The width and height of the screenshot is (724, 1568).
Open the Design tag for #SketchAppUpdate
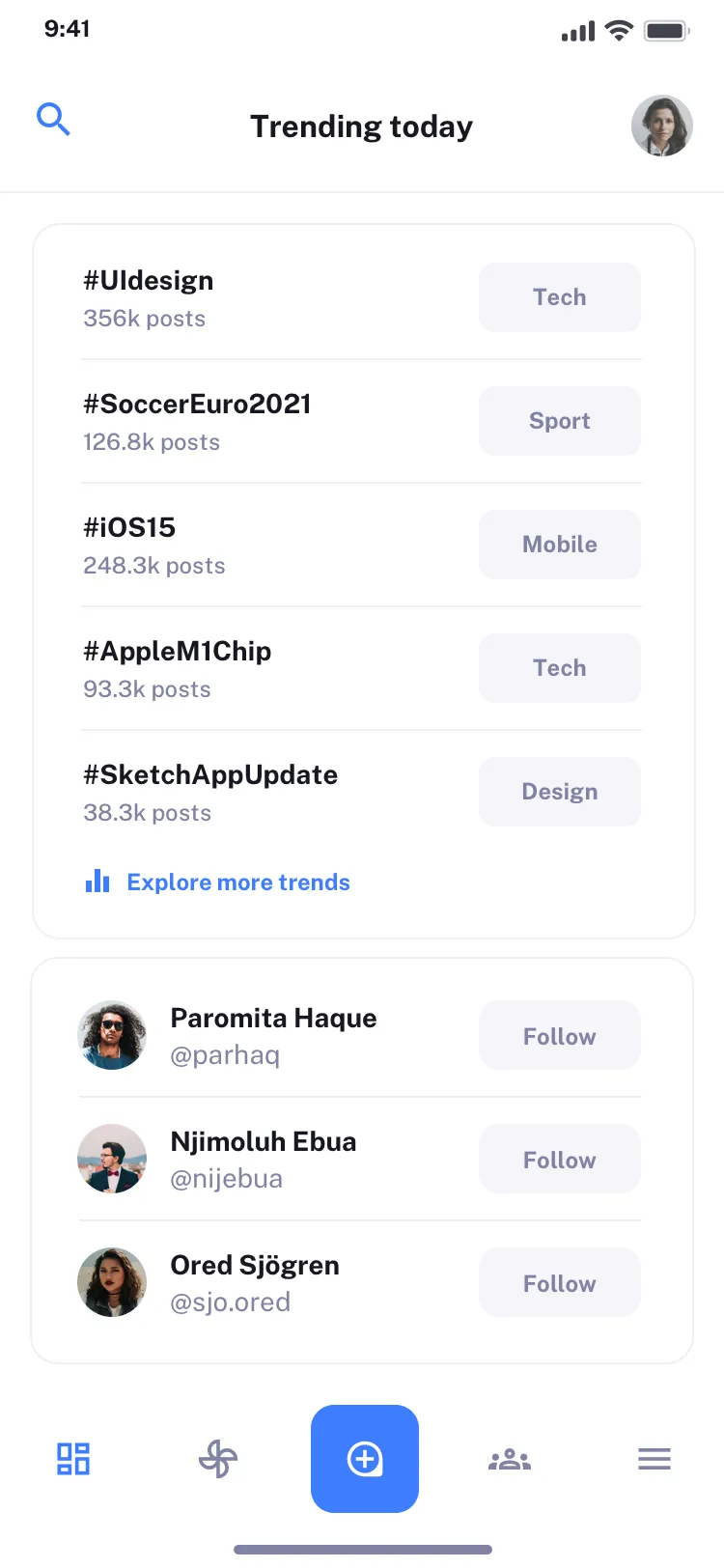click(559, 792)
